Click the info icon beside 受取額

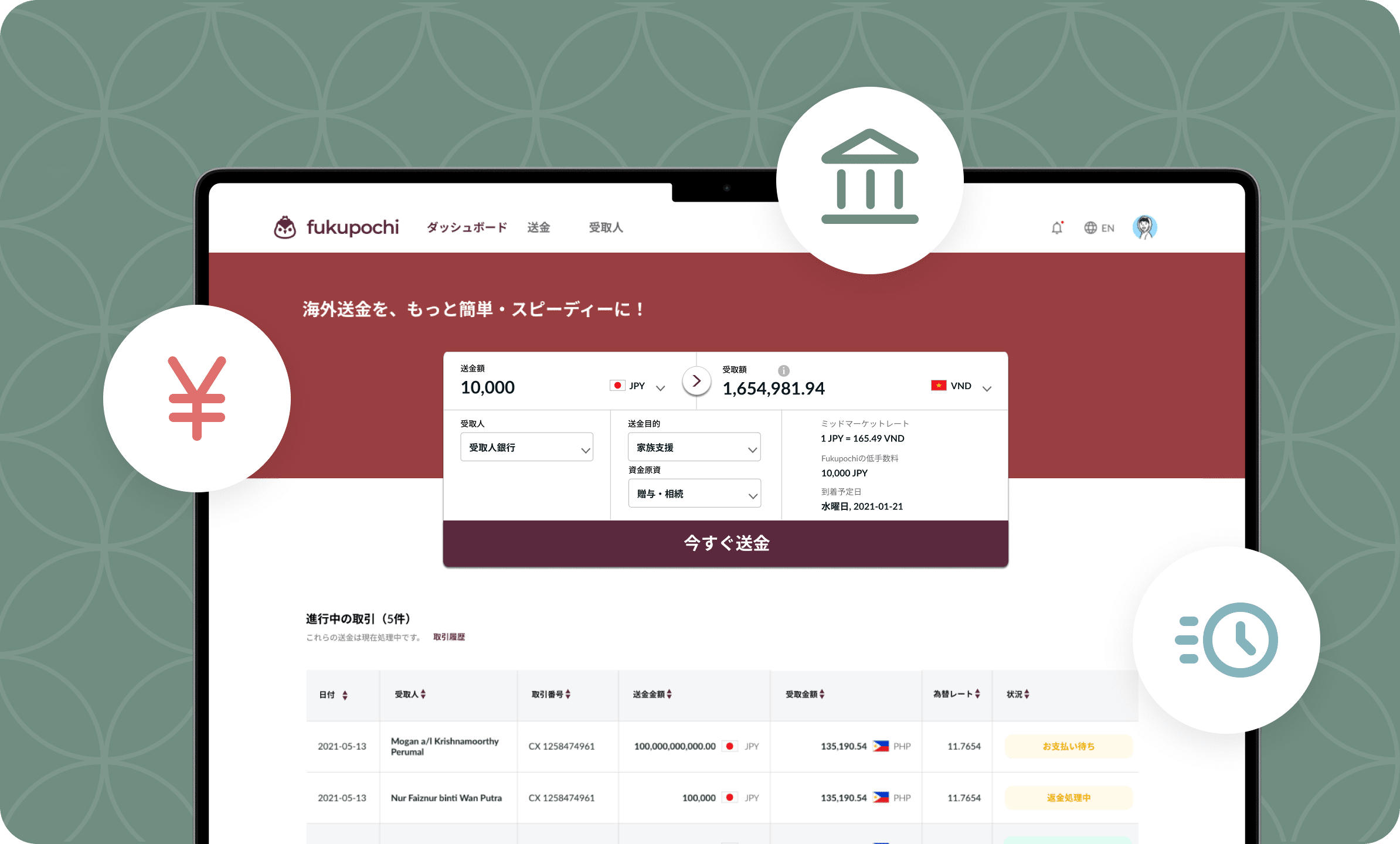(783, 370)
